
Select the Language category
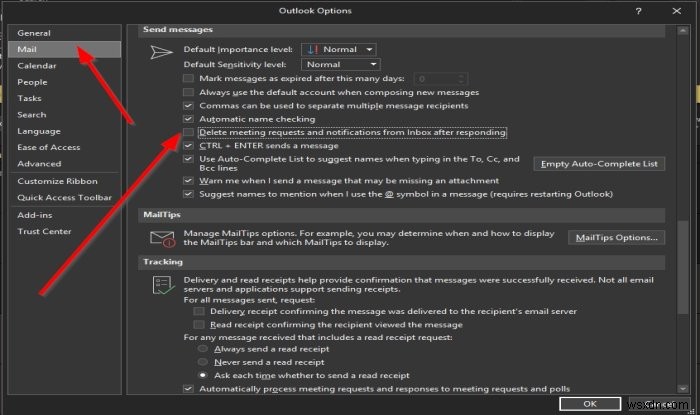[64, 131]
